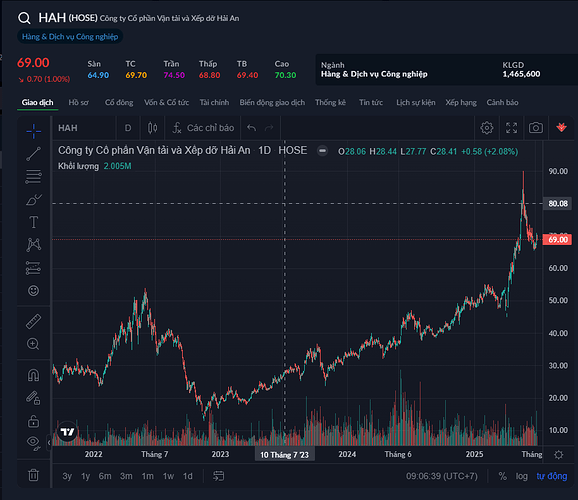
Task: Set chart range to 6m
Action: point(105,476)
